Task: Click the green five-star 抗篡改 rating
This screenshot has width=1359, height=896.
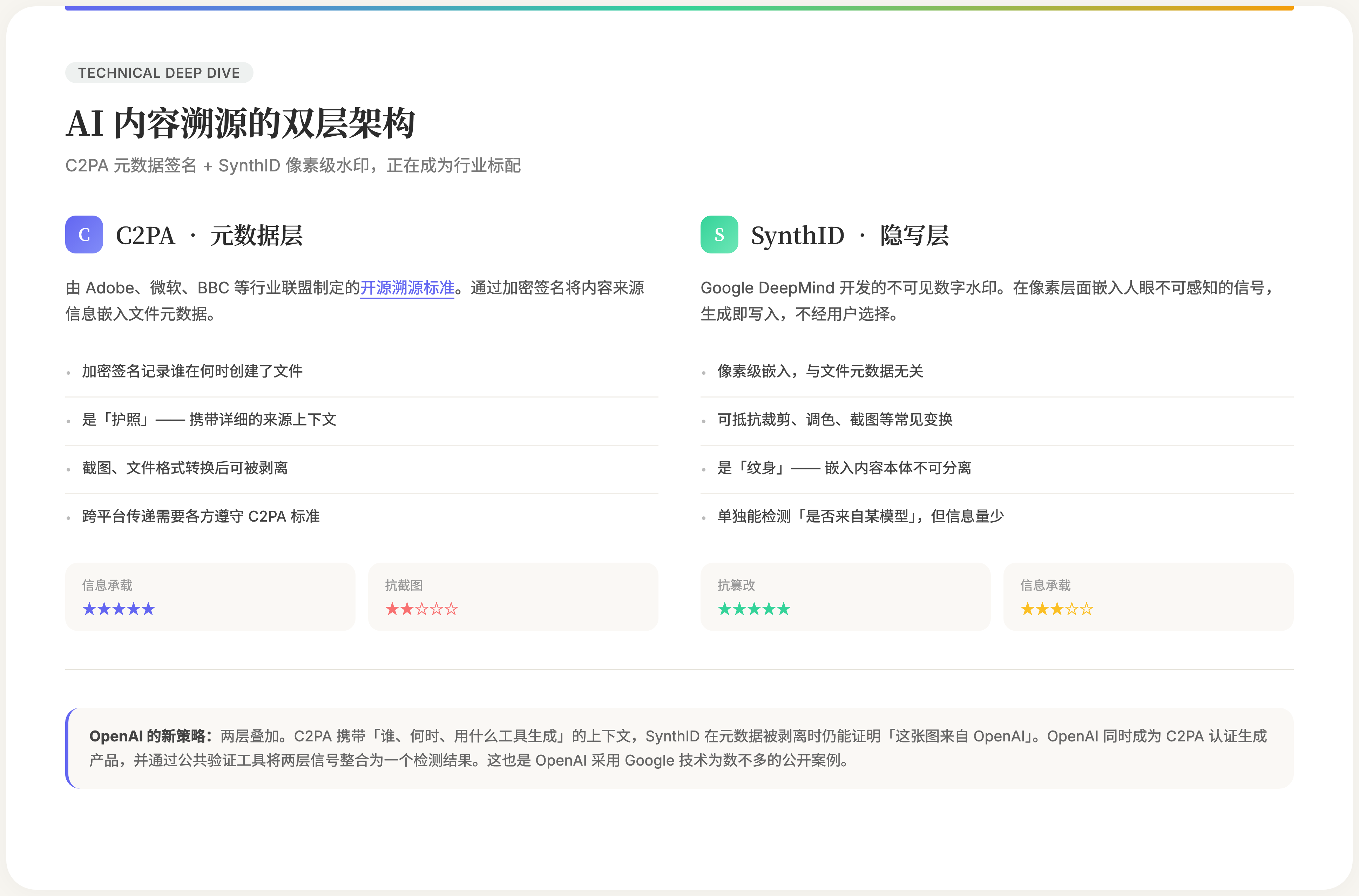Action: 754,609
